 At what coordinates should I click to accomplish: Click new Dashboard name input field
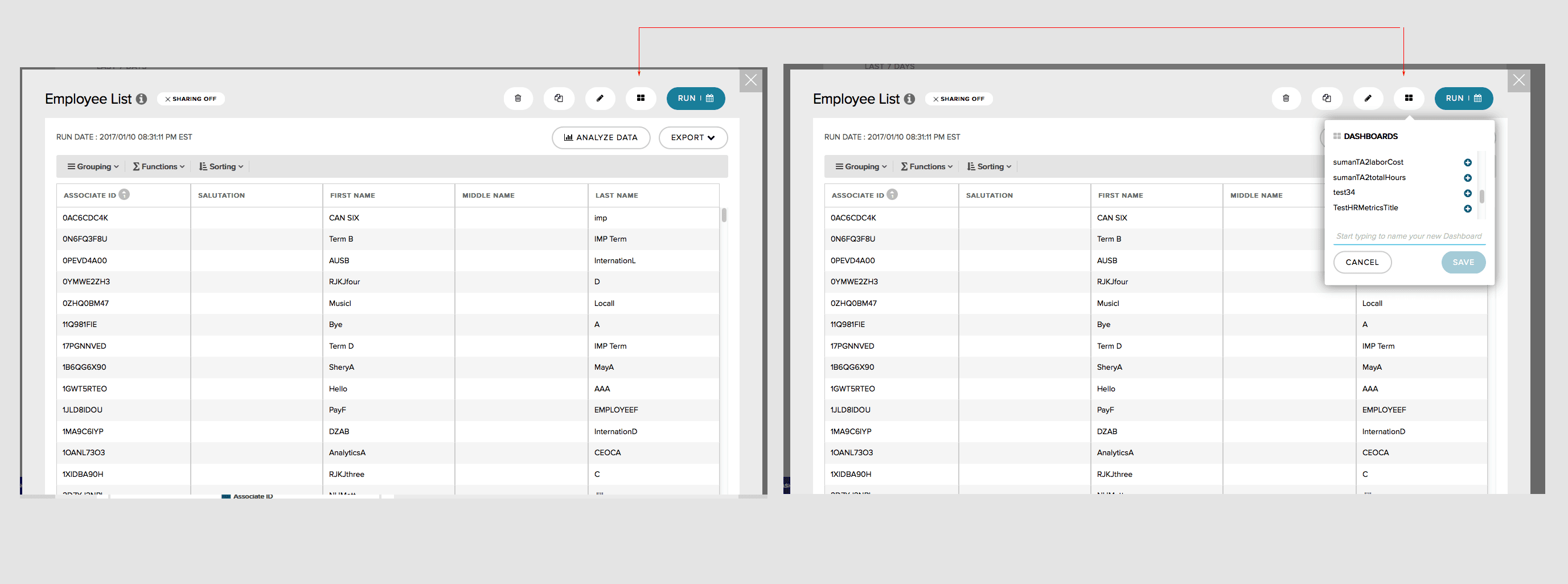tap(1409, 236)
